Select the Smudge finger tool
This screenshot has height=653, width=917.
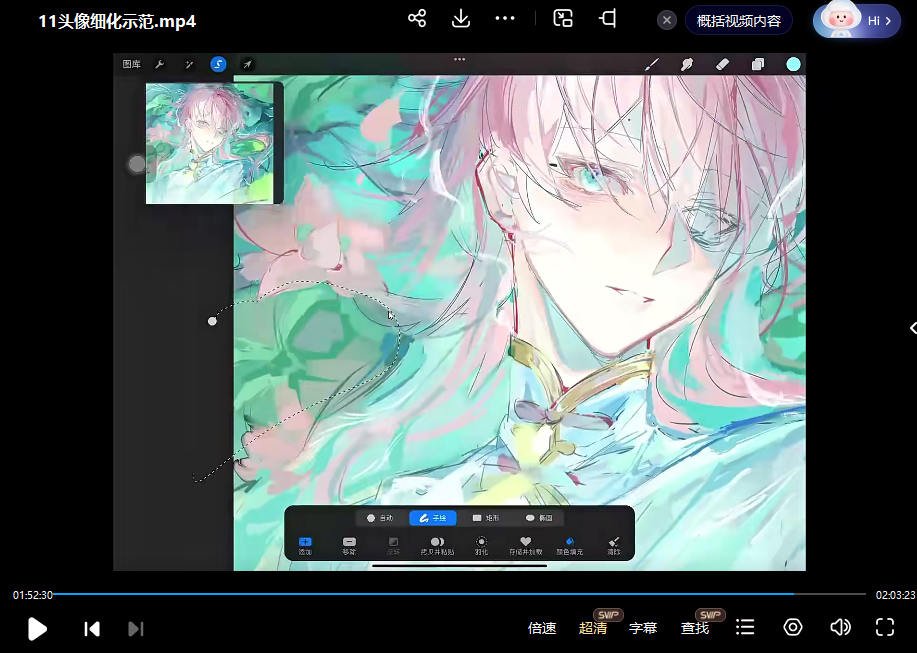tap(687, 64)
